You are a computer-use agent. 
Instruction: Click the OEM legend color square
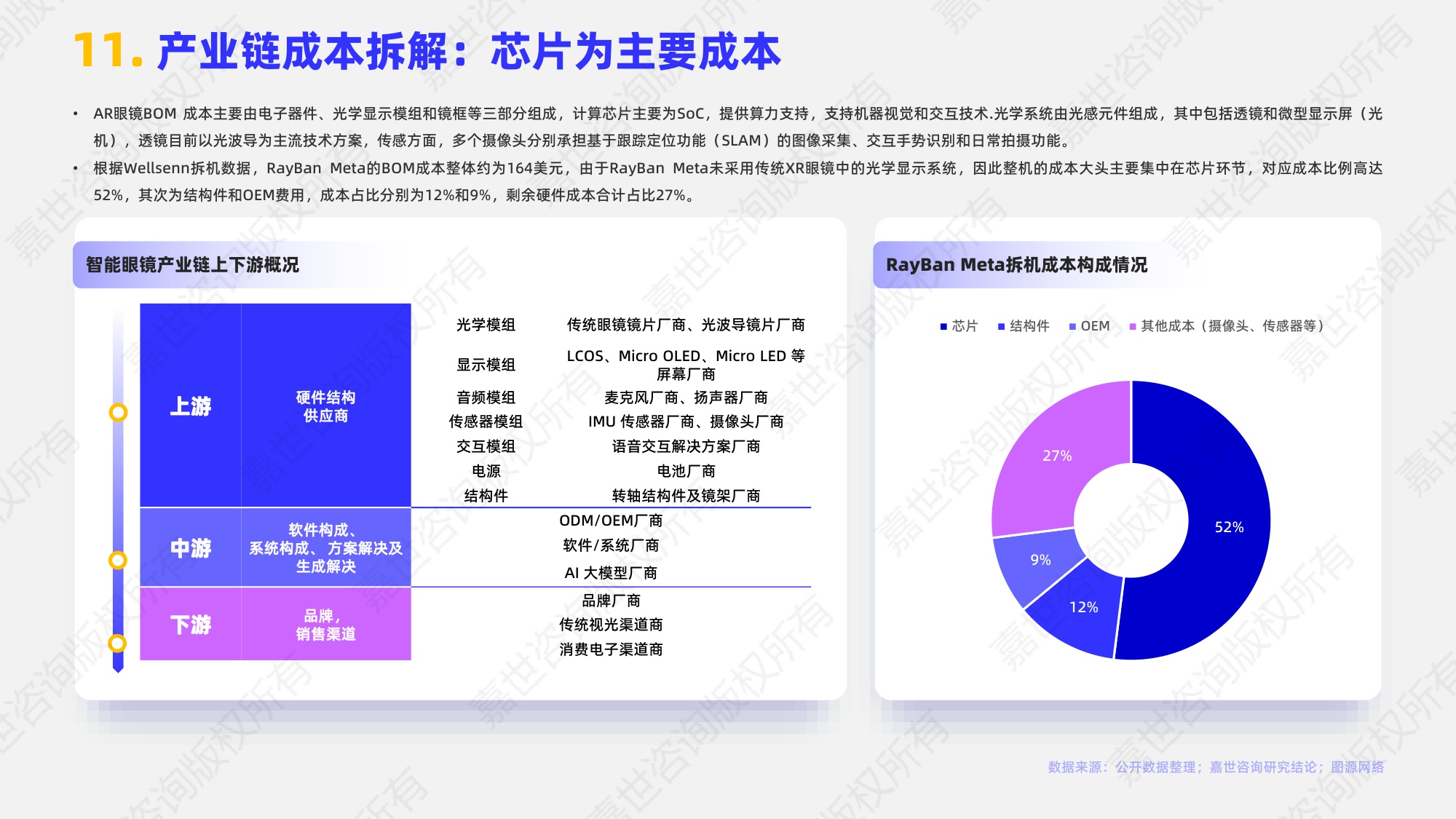pyautogui.click(x=1072, y=326)
